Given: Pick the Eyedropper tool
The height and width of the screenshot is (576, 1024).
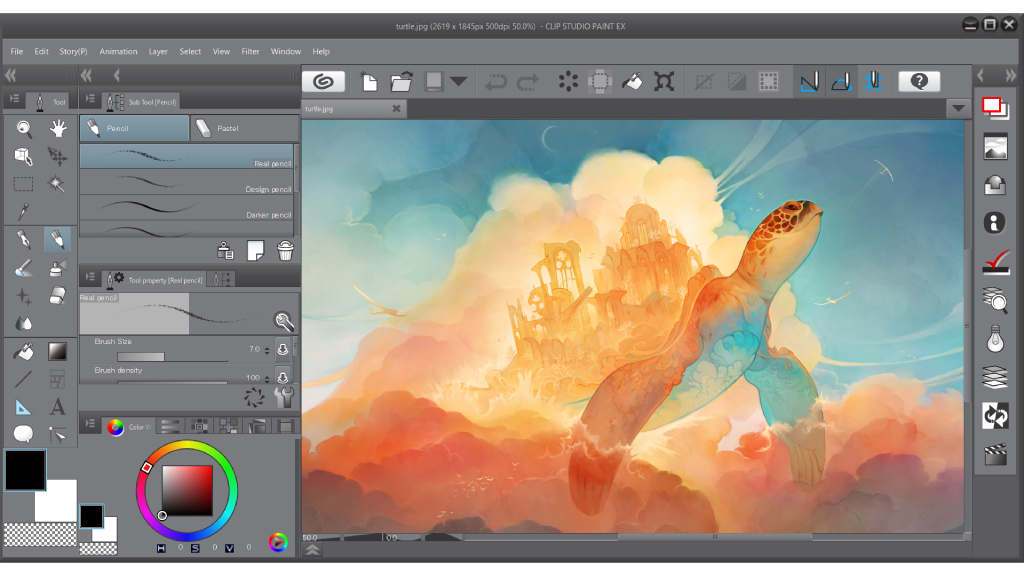Looking at the screenshot, I should point(24,211).
